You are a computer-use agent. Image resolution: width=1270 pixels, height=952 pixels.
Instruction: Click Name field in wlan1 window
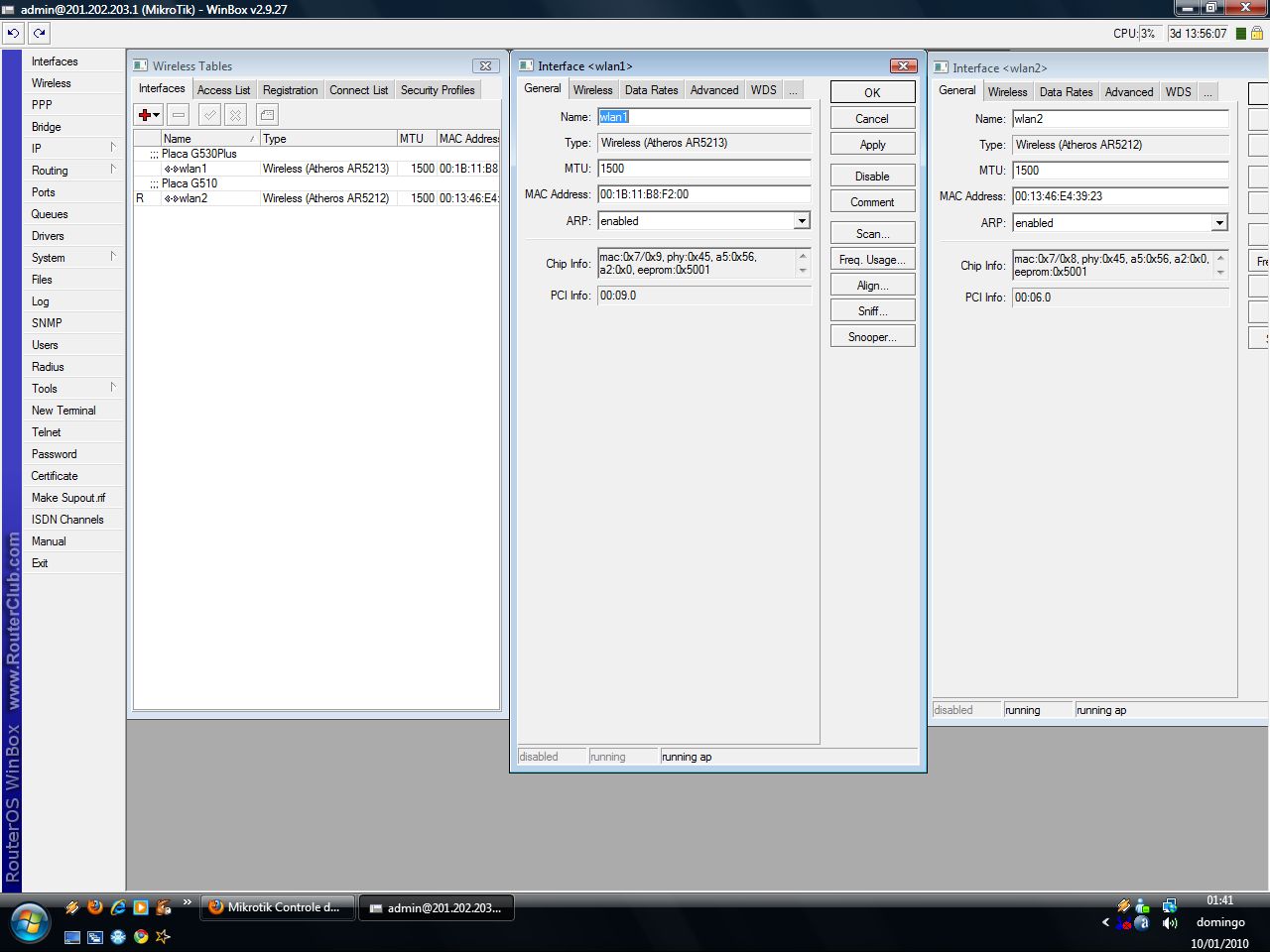click(703, 117)
